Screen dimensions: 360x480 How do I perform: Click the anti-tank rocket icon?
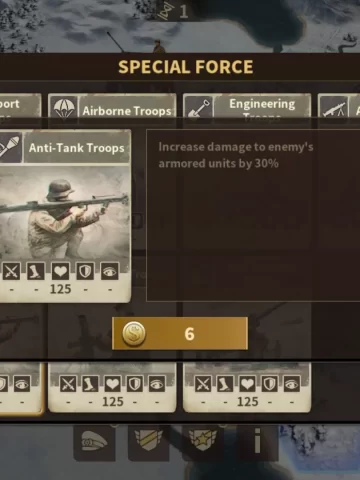click(x=9, y=147)
